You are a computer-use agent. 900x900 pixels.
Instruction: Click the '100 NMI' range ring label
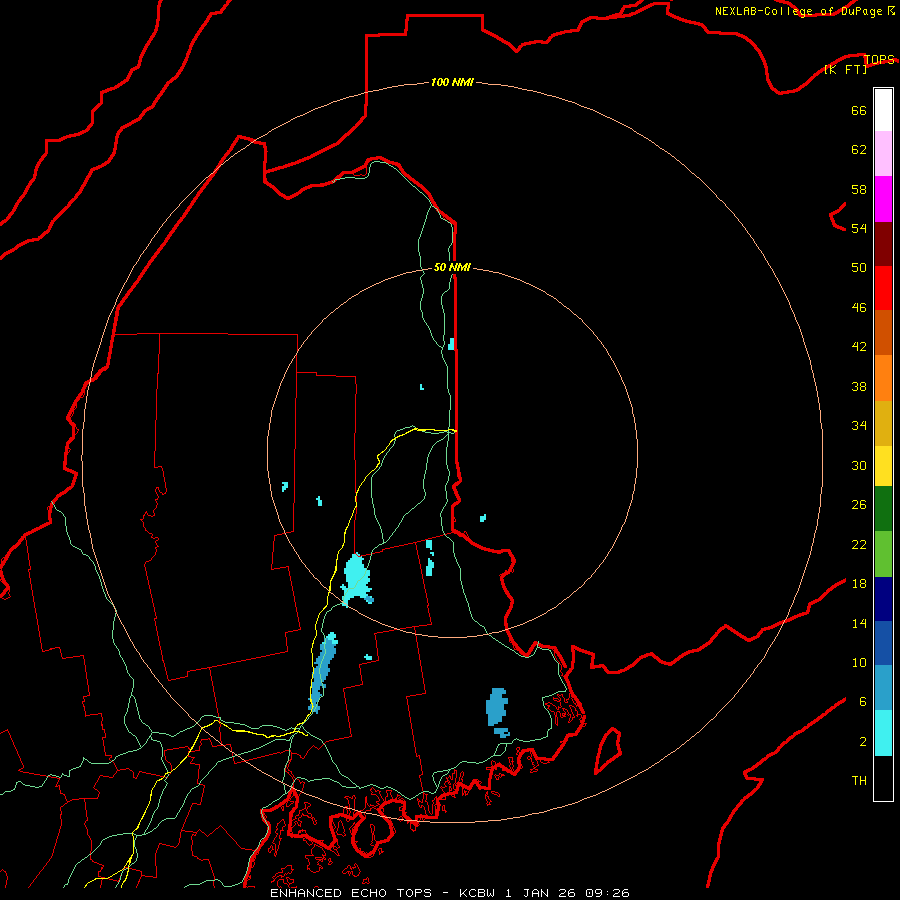click(x=452, y=82)
